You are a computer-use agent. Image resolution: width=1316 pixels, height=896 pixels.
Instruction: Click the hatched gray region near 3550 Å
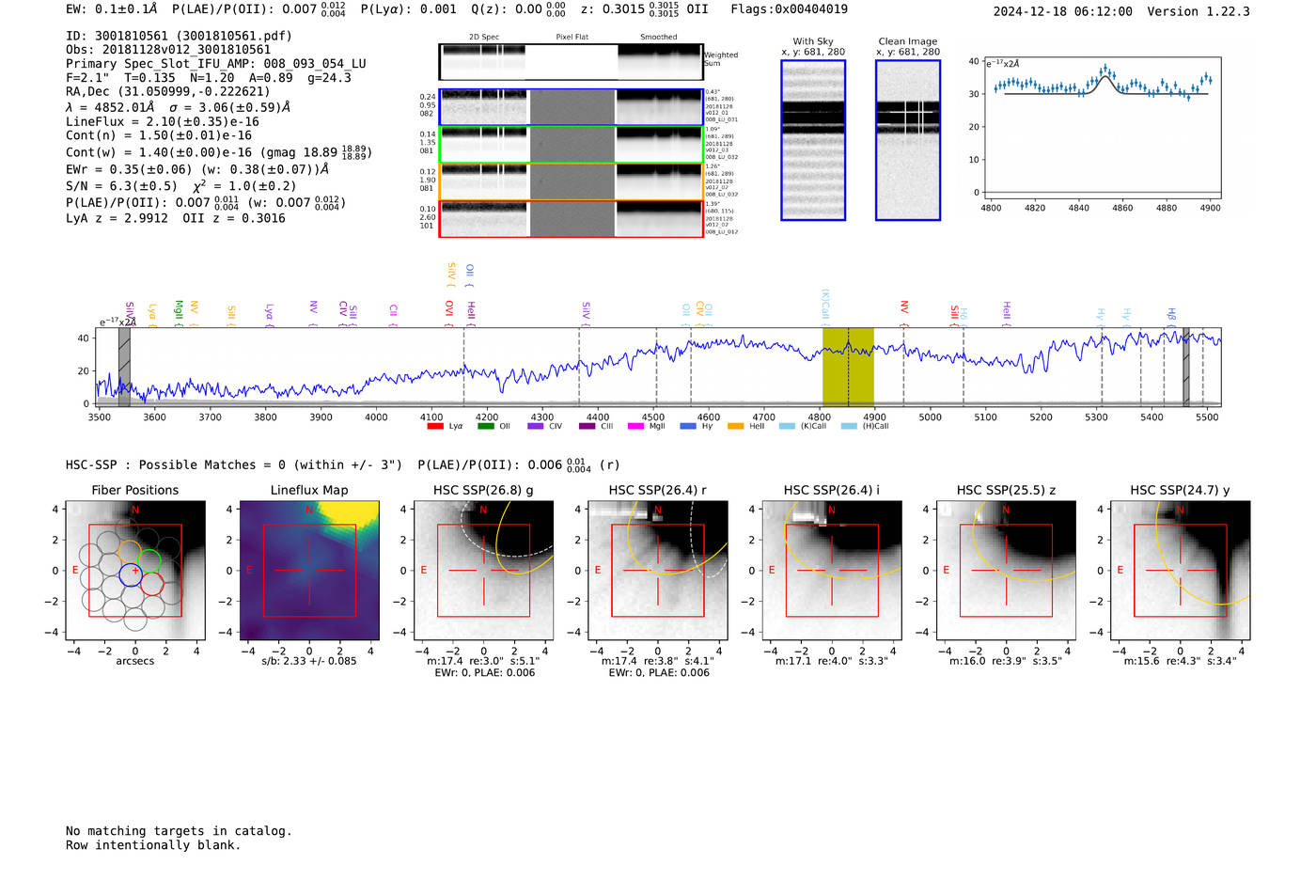pos(124,368)
